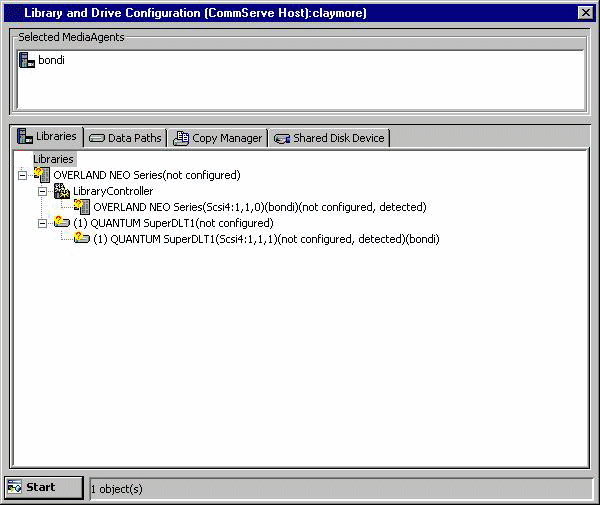600x505 pixels.
Task: Click the bondi MediaAgent icon
Action: [27, 60]
